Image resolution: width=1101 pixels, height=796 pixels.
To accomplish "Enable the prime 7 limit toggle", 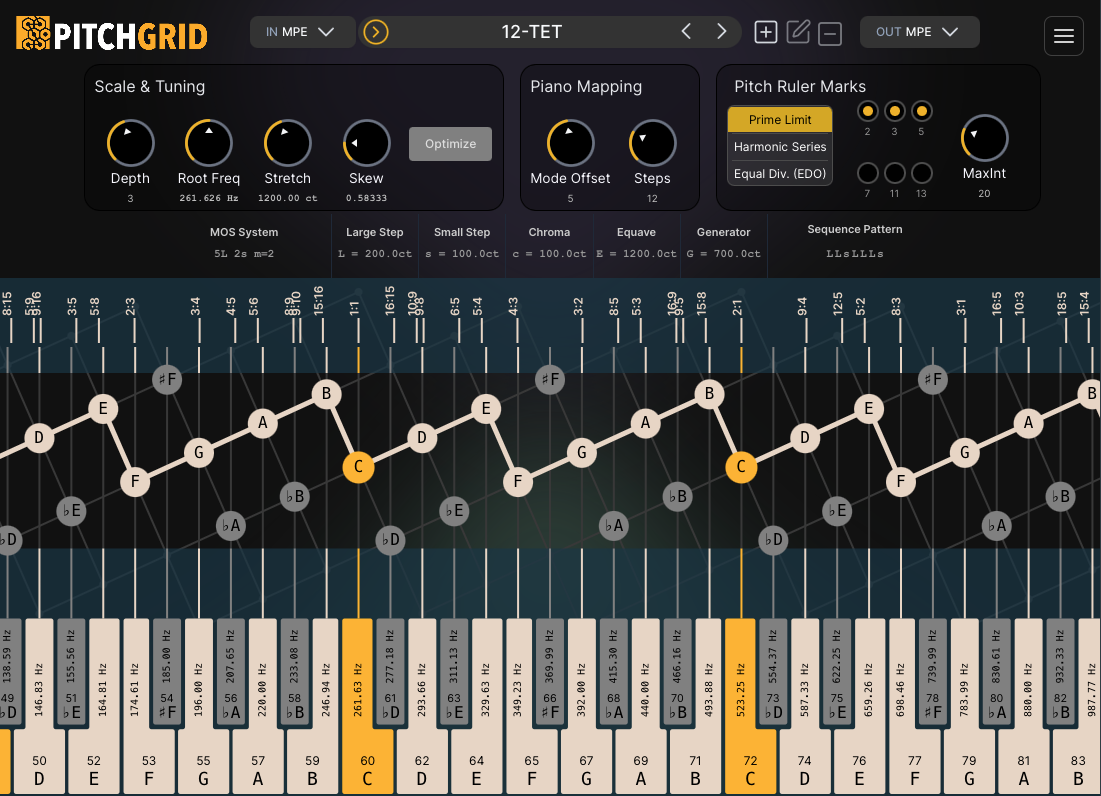I will 867,172.
